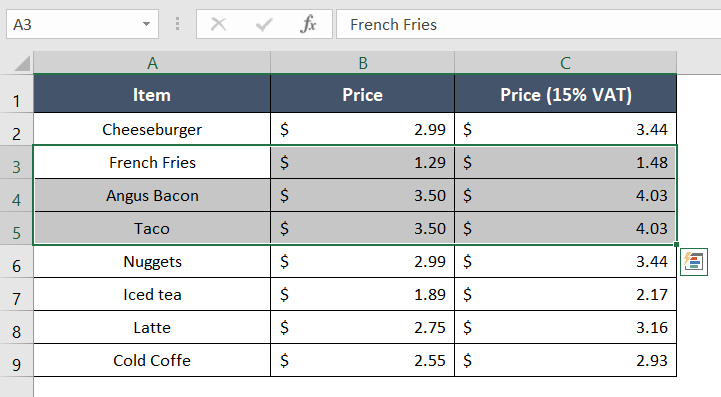Select the Cheeseburger cell
This screenshot has height=397, width=721.
pyautogui.click(x=152, y=129)
